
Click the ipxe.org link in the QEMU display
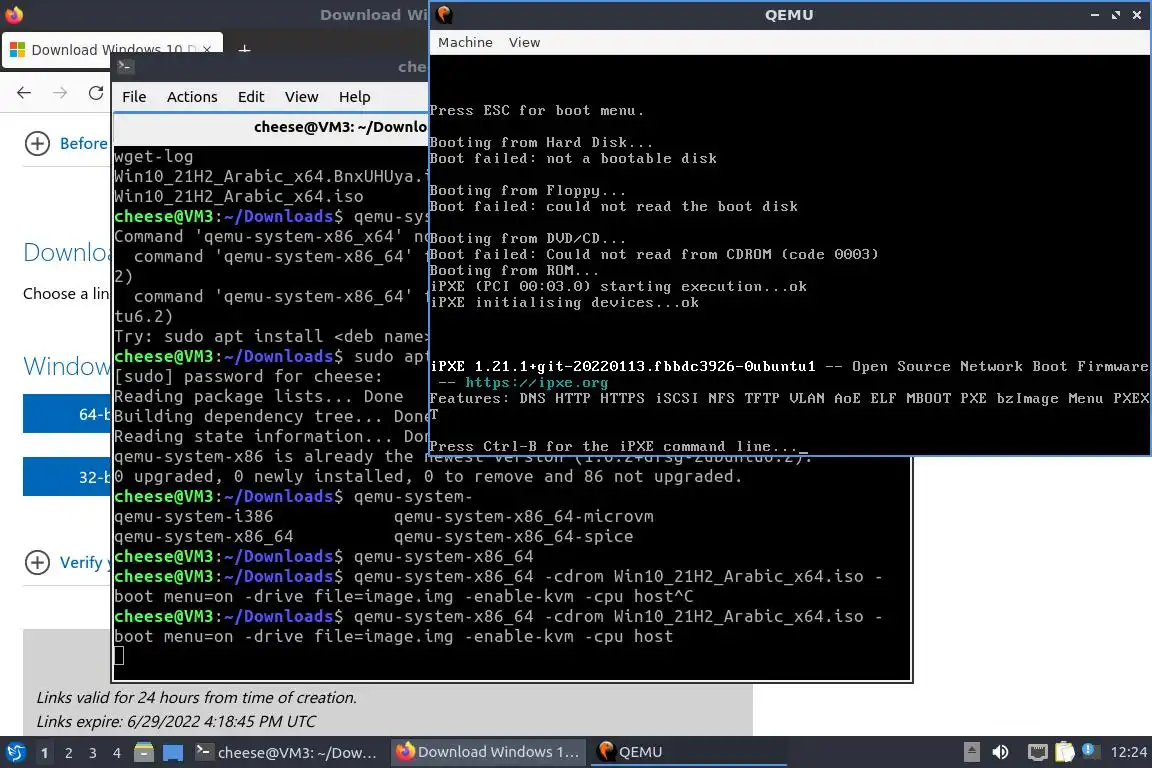tap(536, 382)
